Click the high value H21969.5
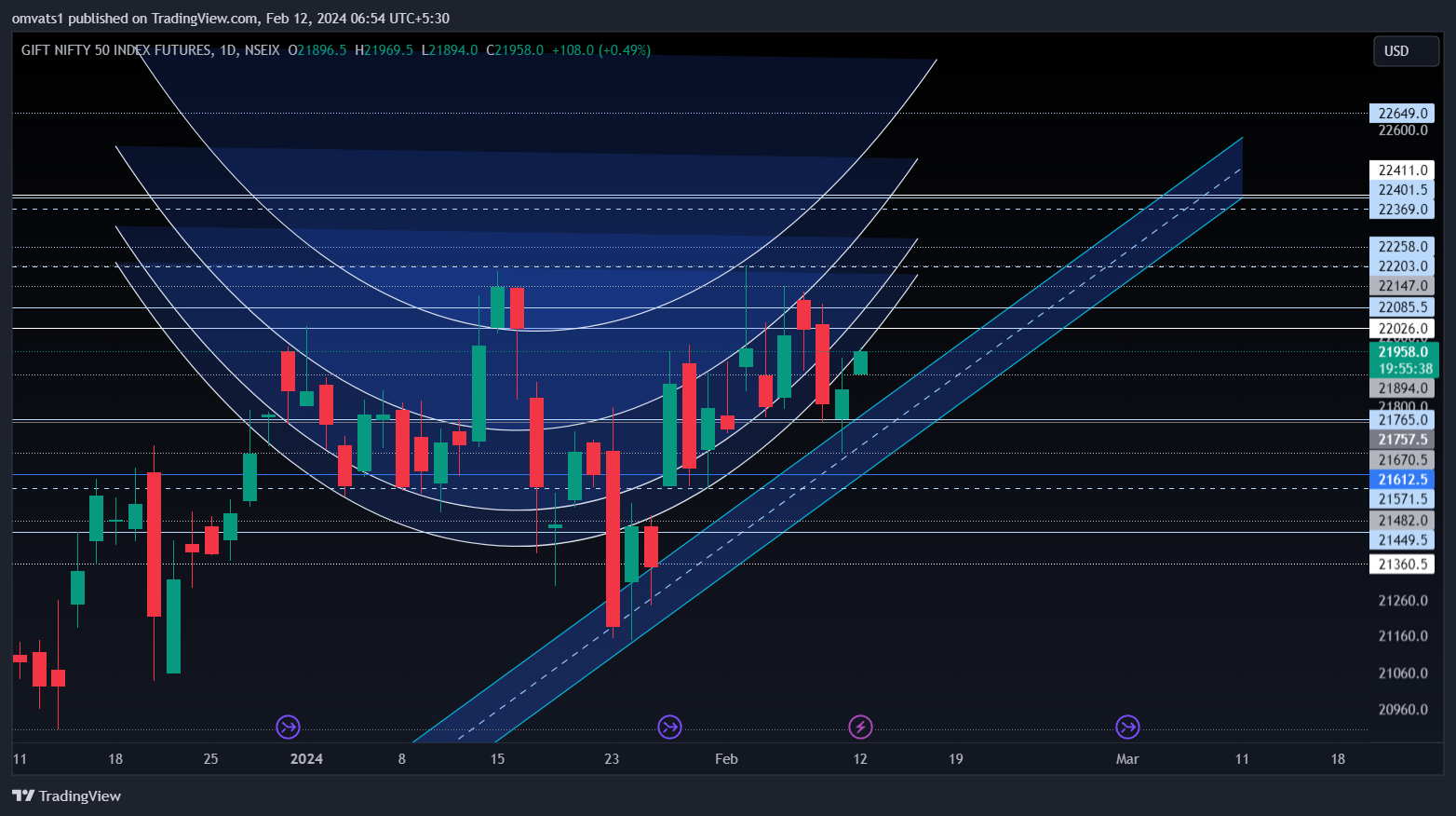The image size is (1456, 816). click(384, 50)
